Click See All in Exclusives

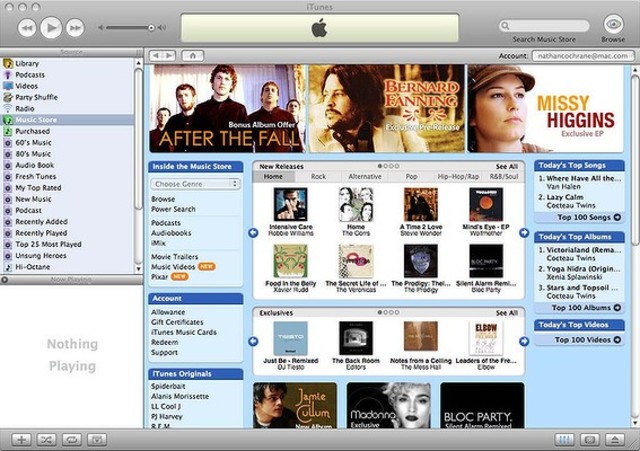507,313
